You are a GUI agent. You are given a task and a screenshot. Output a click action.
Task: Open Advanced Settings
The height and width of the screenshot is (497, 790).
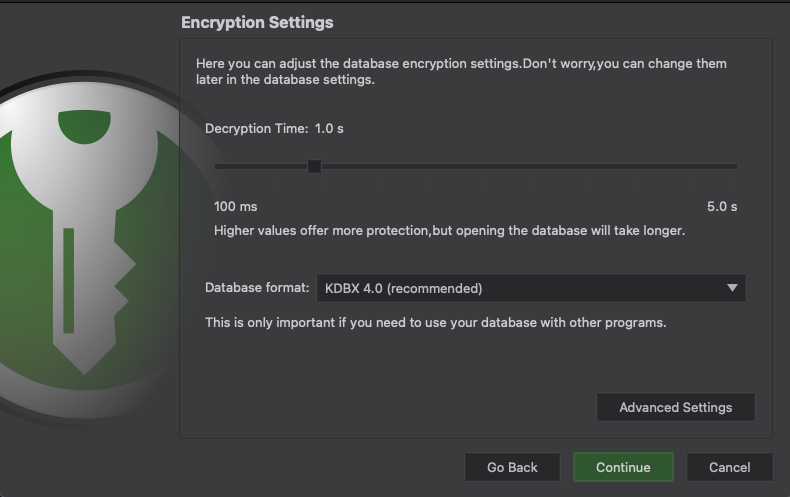pyautogui.click(x=675, y=407)
